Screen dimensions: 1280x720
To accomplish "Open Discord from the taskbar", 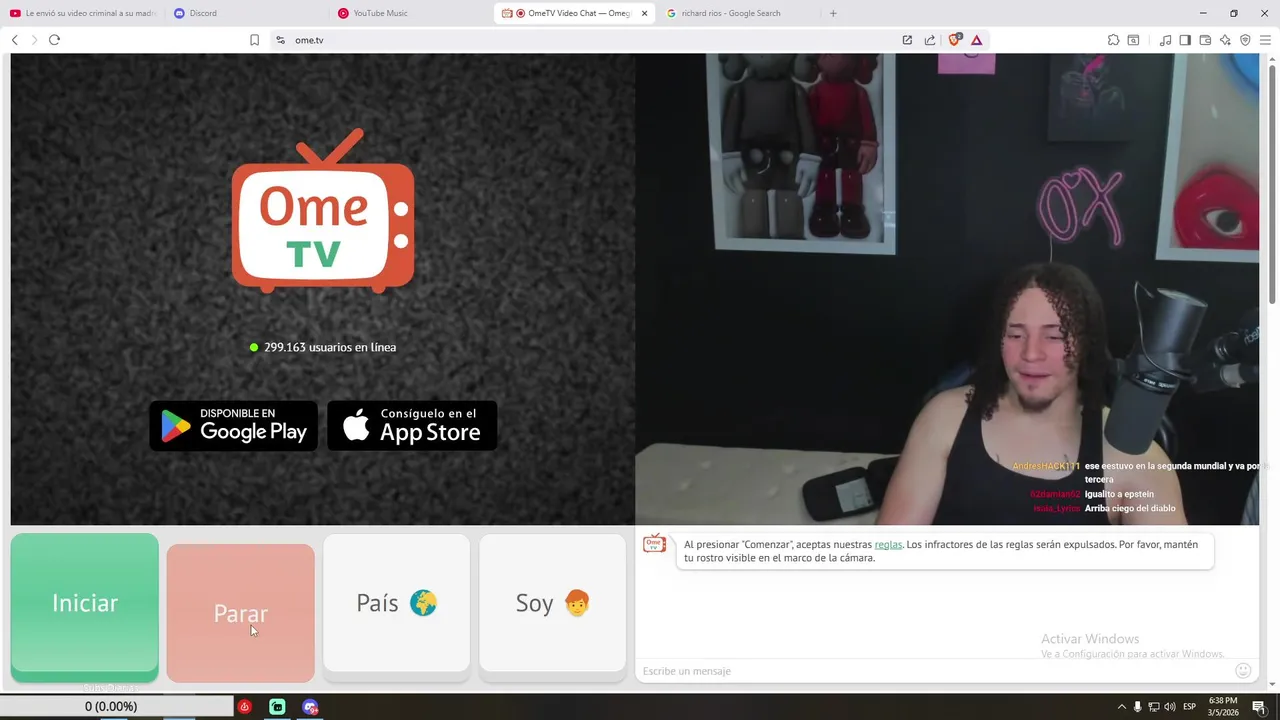I will (x=310, y=707).
